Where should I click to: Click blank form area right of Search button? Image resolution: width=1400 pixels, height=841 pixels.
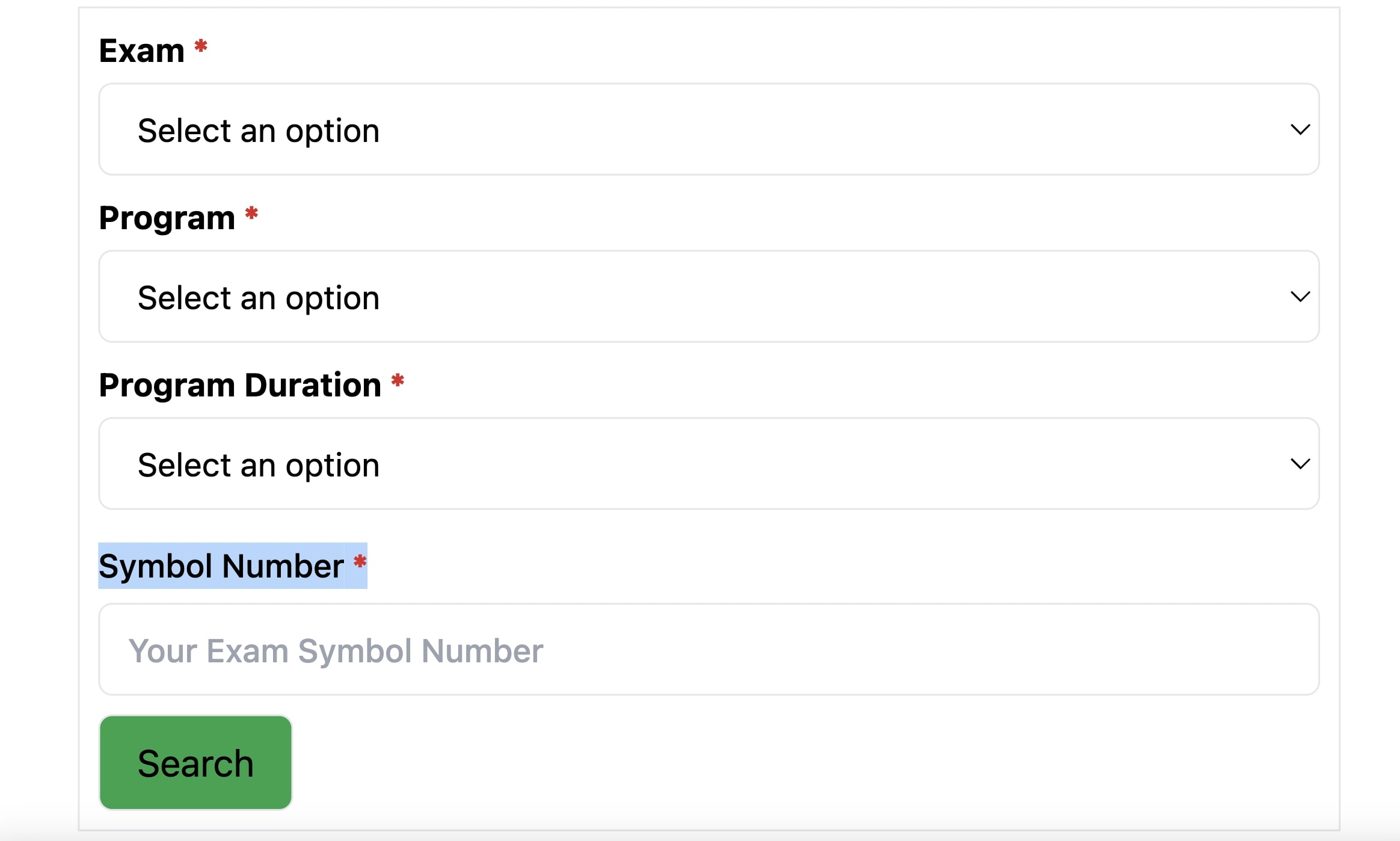(782, 763)
